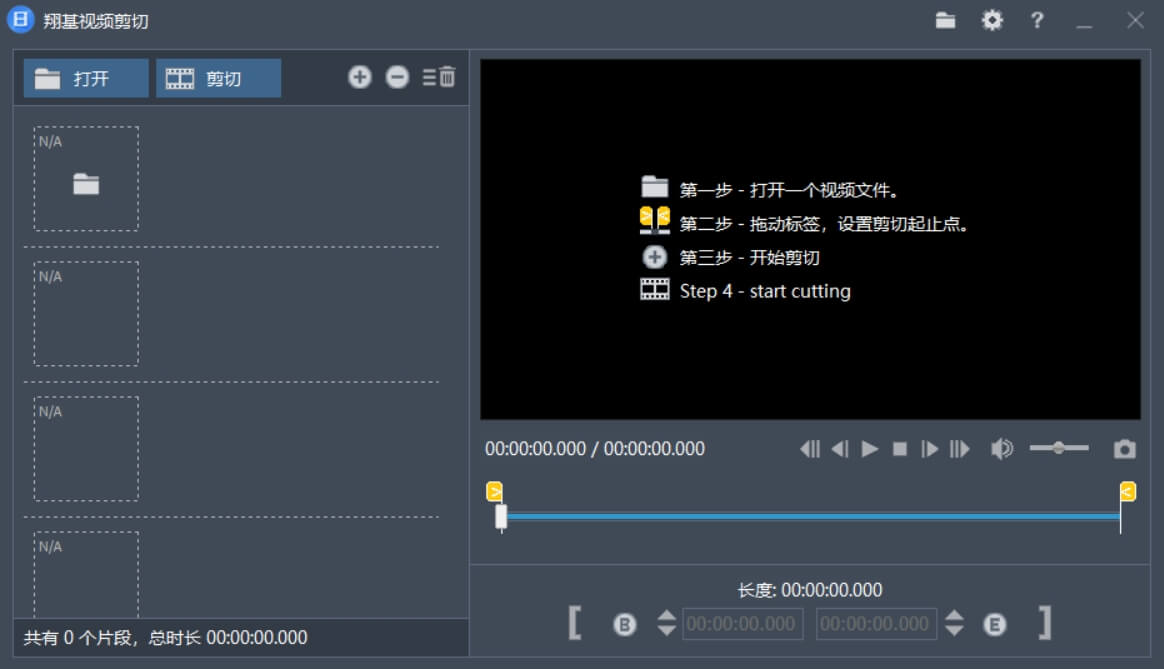This screenshot has height=669, width=1164.
Task: Close the 翔基视频剪切 window
Action: click(x=1135, y=20)
